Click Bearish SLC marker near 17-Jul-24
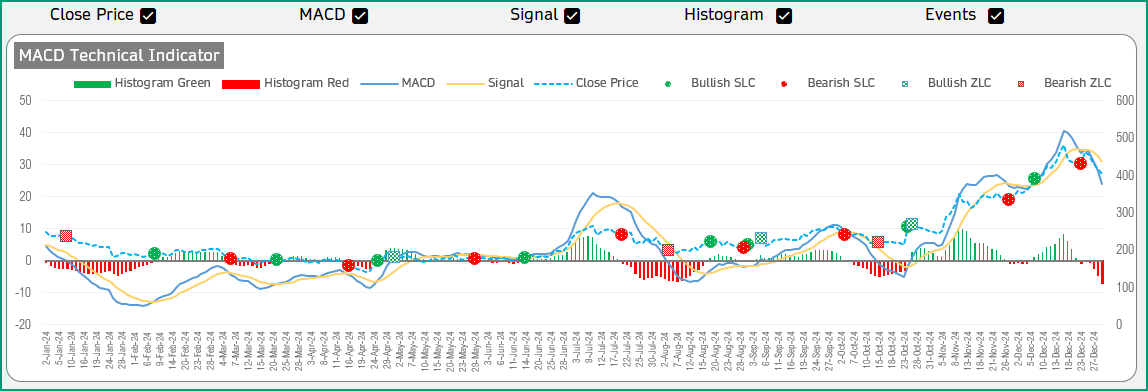The height and width of the screenshot is (391, 1148). (622, 234)
